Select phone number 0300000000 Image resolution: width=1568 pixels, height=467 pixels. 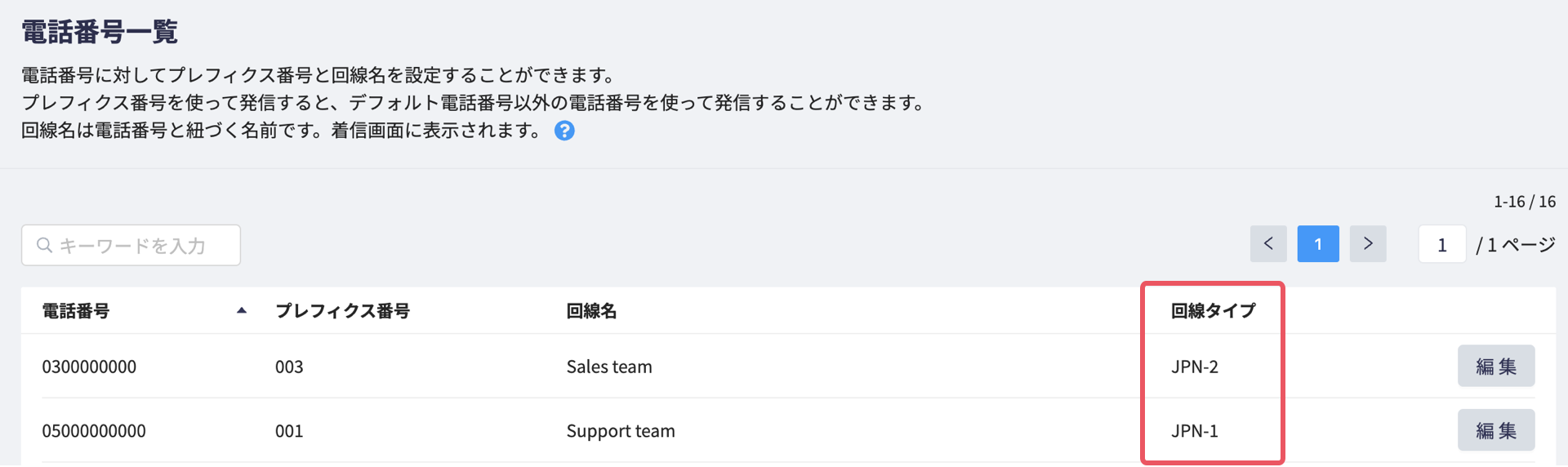pos(89,367)
